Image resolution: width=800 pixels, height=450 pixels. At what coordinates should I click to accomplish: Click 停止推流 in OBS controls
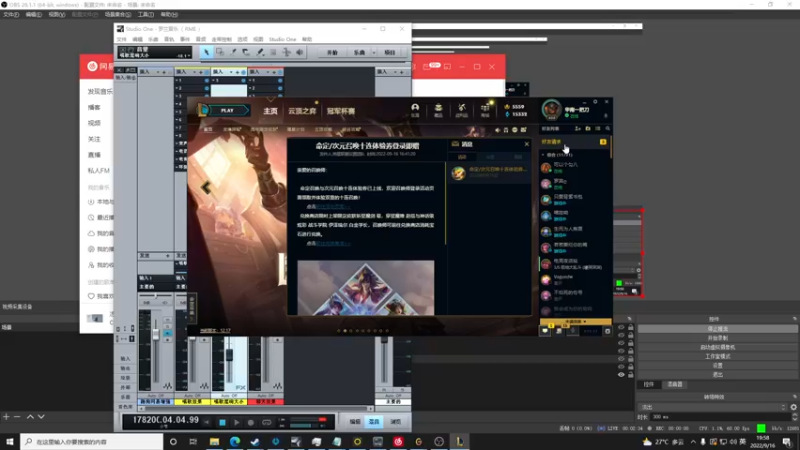[717, 329]
